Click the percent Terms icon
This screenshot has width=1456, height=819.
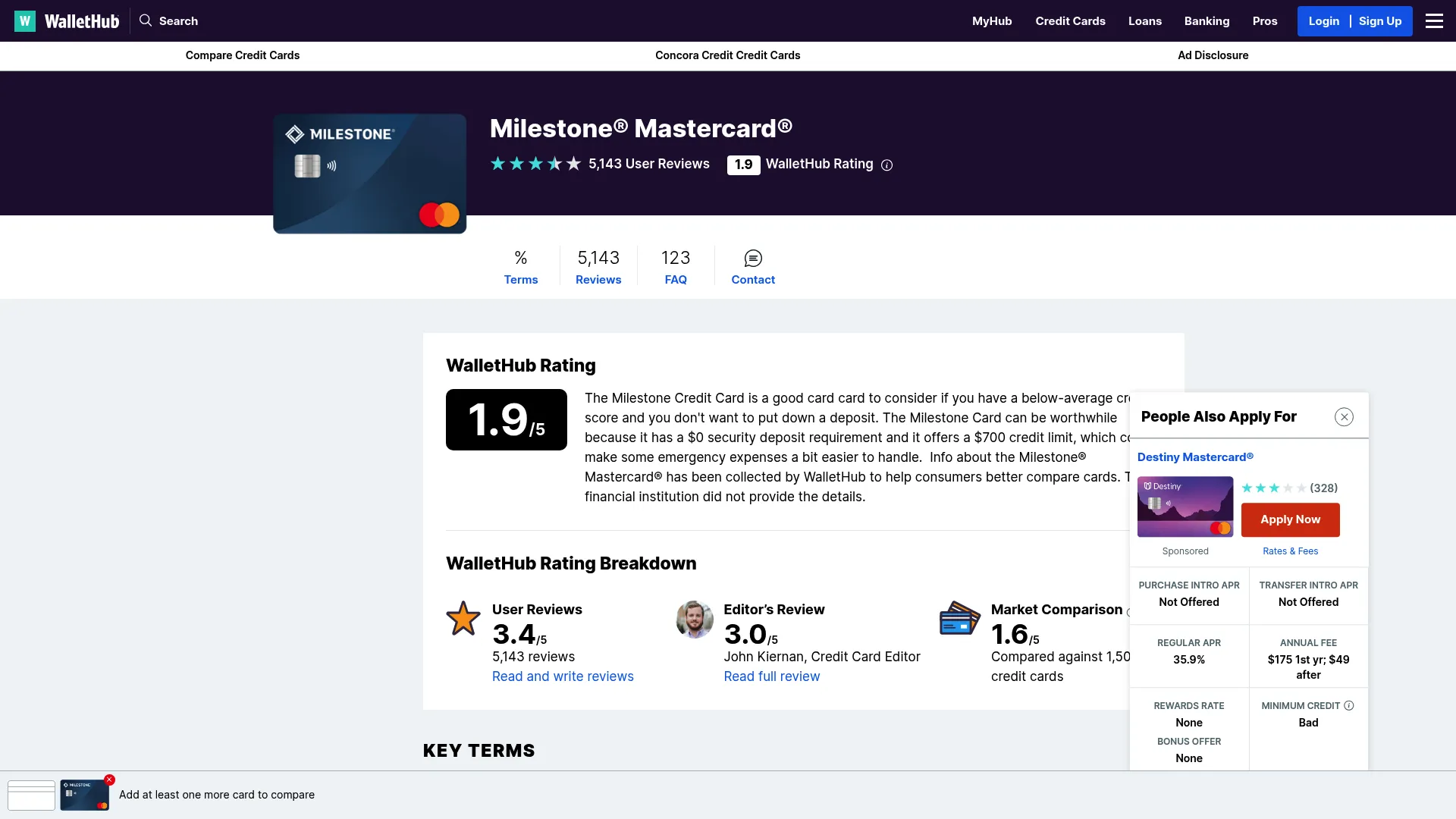point(521,259)
